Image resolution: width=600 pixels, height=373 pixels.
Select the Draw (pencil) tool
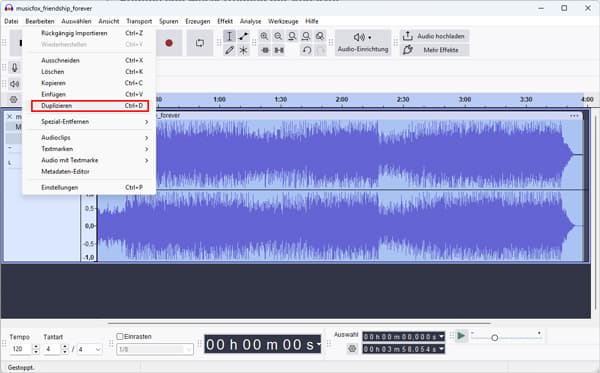[x=229, y=50]
